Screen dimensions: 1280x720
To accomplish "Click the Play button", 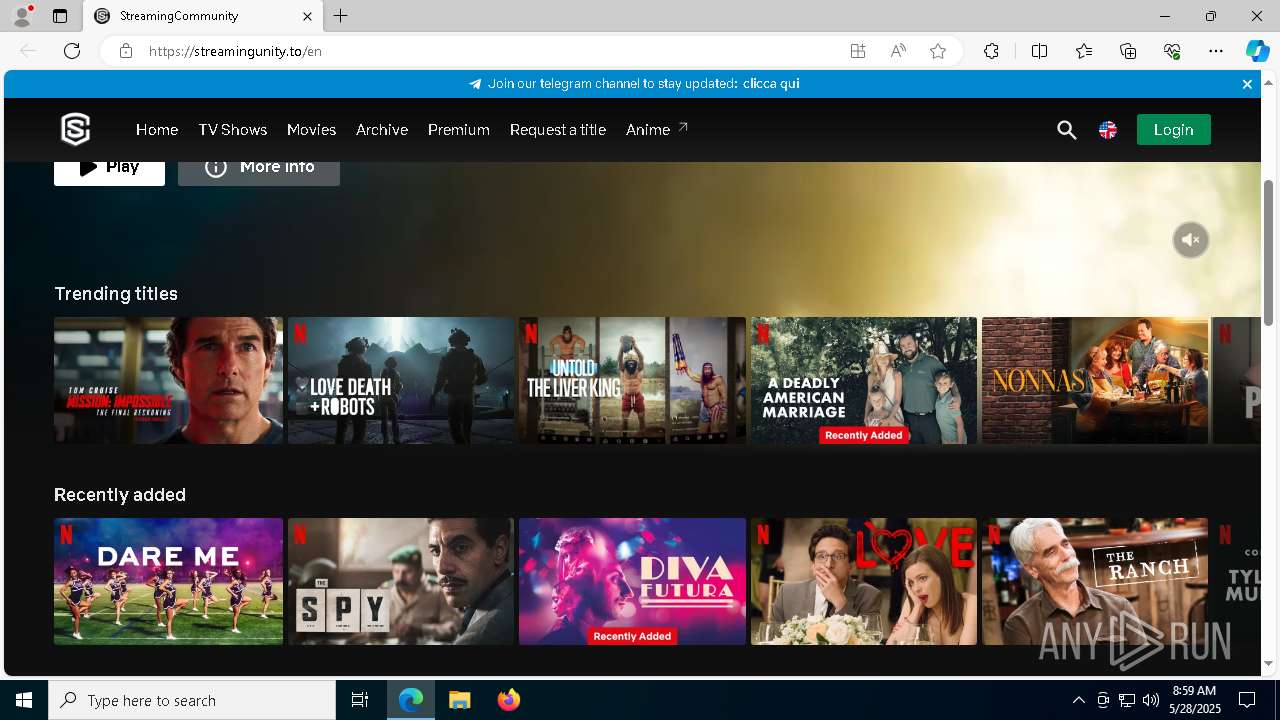I will 109,173.
